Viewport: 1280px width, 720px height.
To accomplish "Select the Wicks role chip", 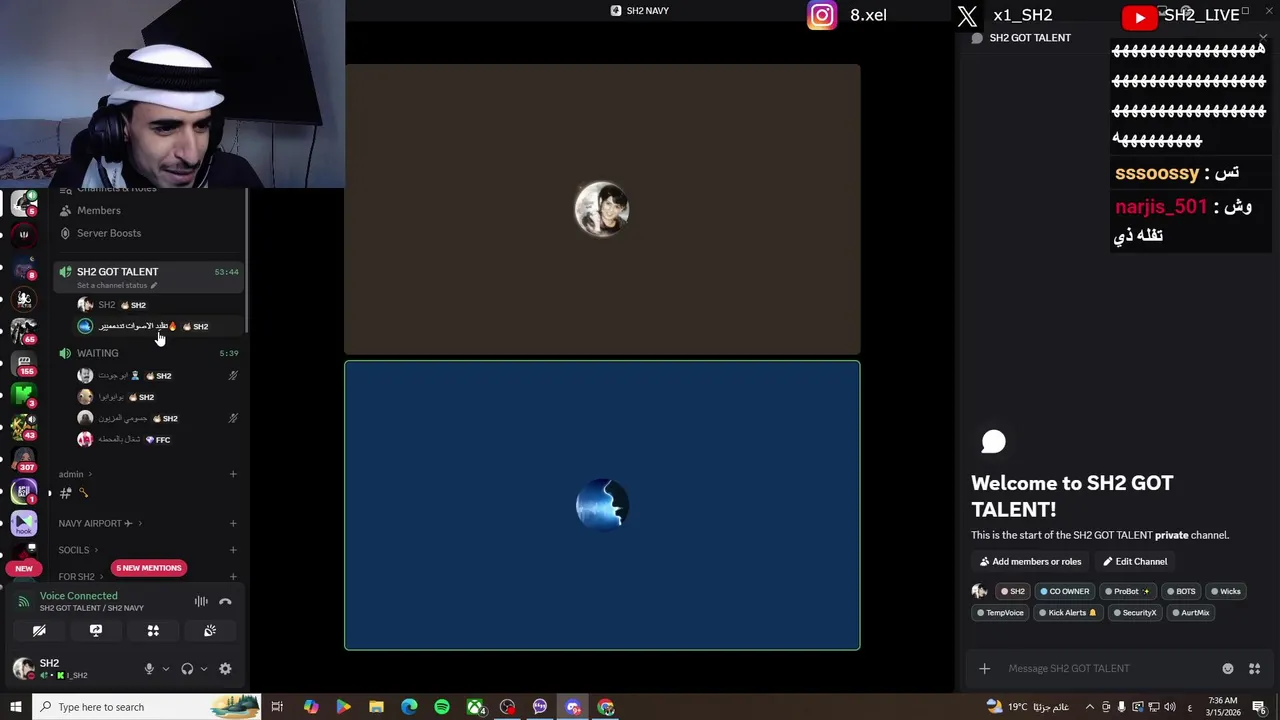I will [1225, 591].
